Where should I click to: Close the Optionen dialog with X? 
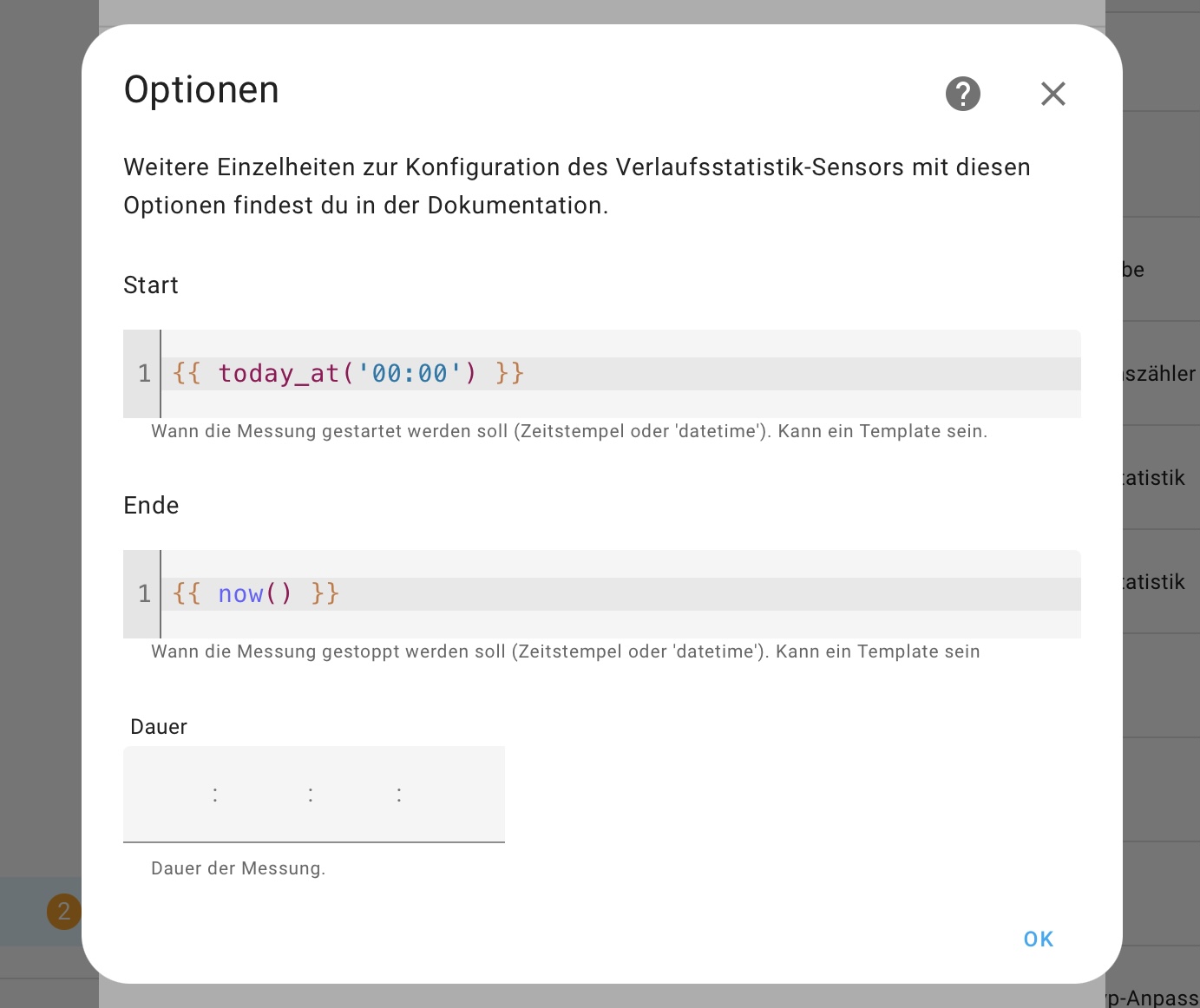coord(1053,94)
